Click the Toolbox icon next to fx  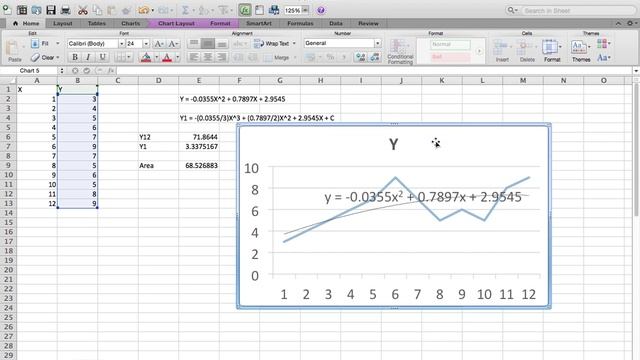point(259,10)
